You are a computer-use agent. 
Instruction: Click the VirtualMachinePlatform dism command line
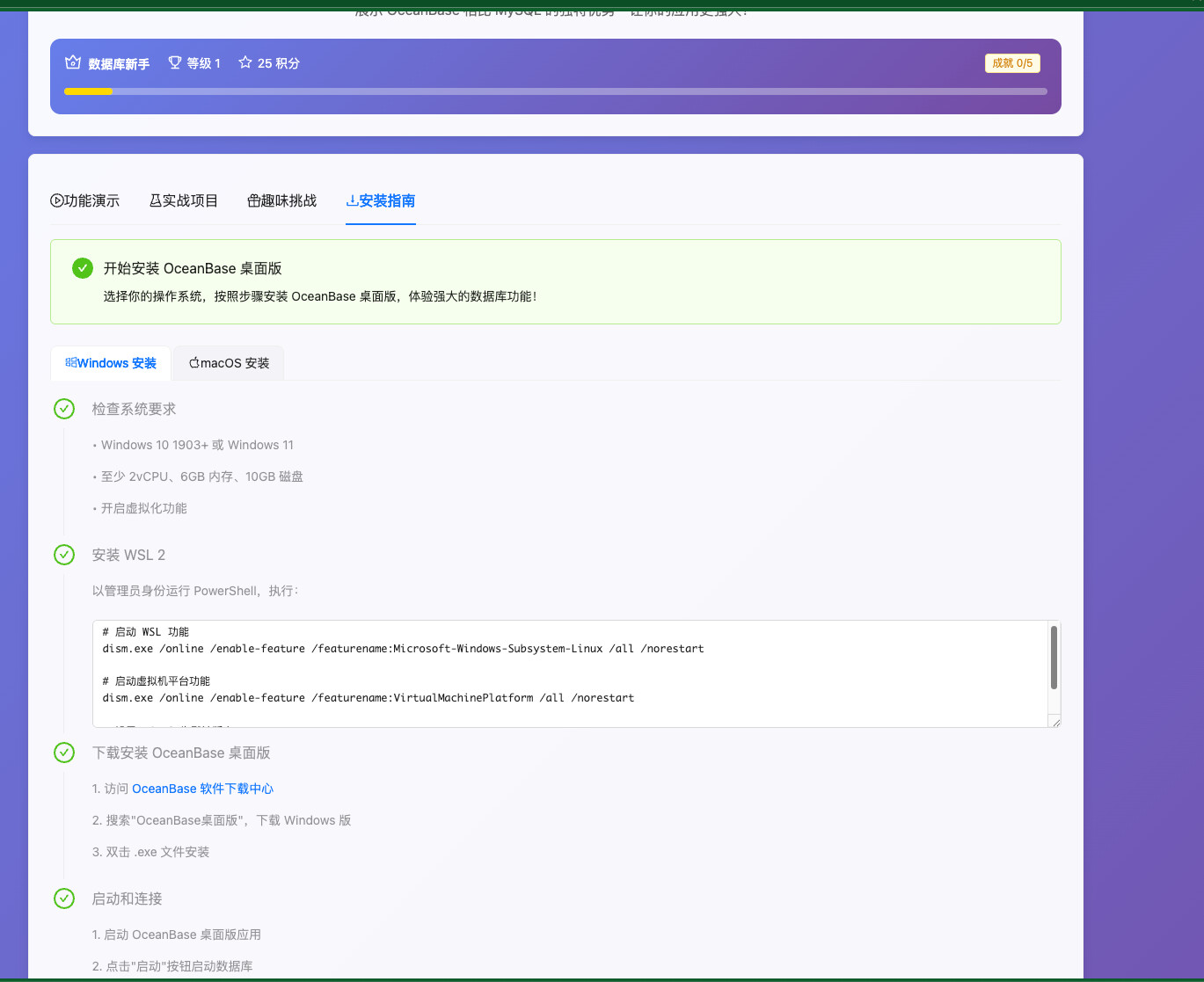coord(368,698)
